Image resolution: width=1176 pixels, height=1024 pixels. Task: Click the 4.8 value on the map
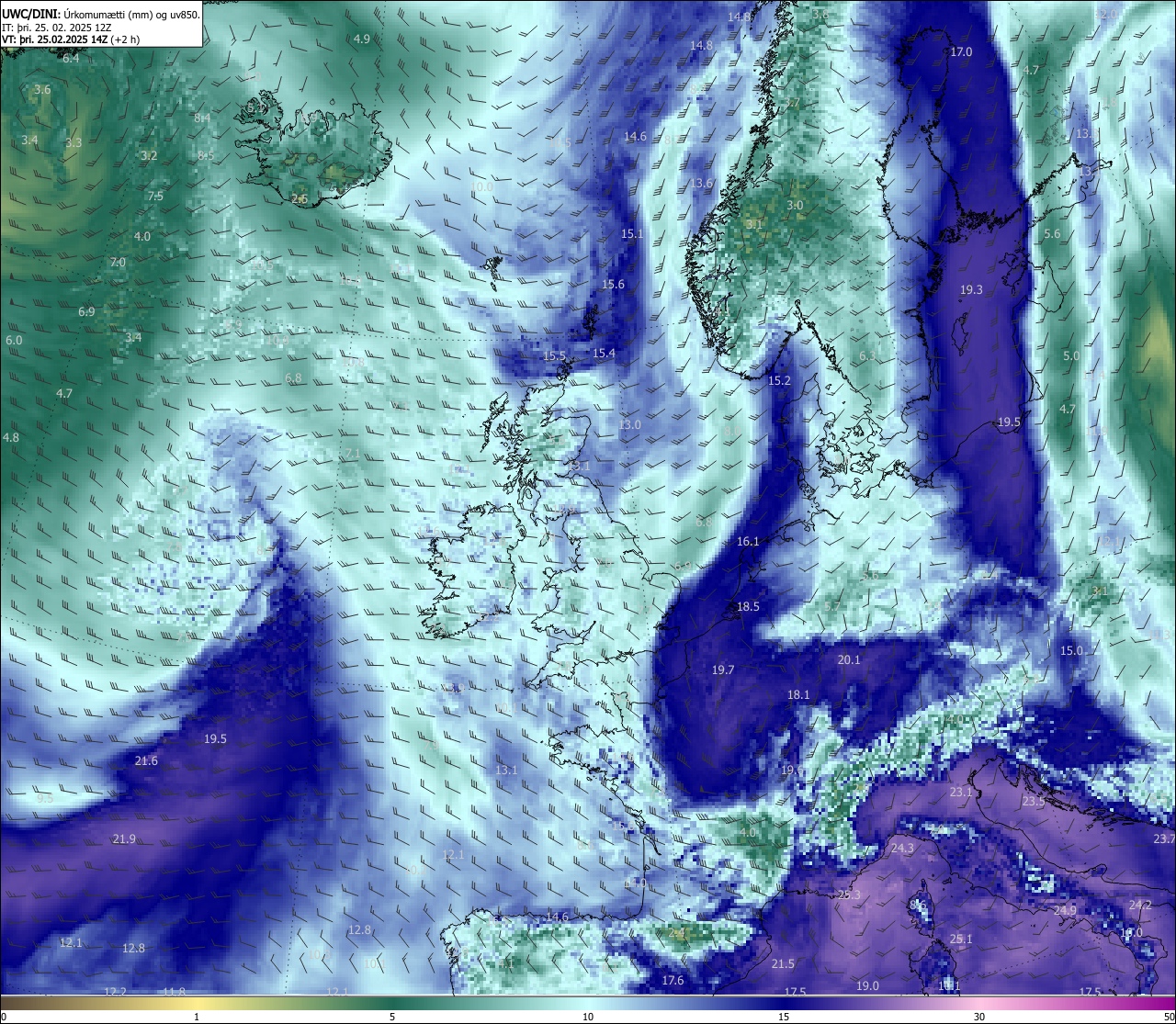tap(10, 437)
